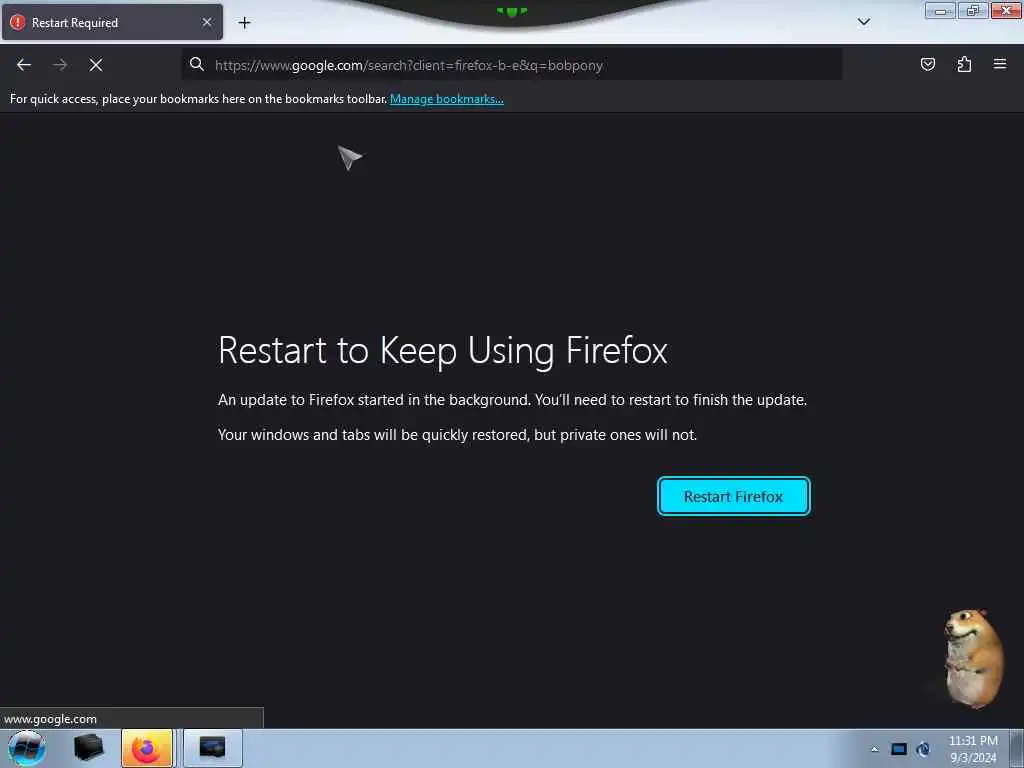Click the Show desktop strip on the taskbar
1024x768 pixels.
(x=1017, y=748)
